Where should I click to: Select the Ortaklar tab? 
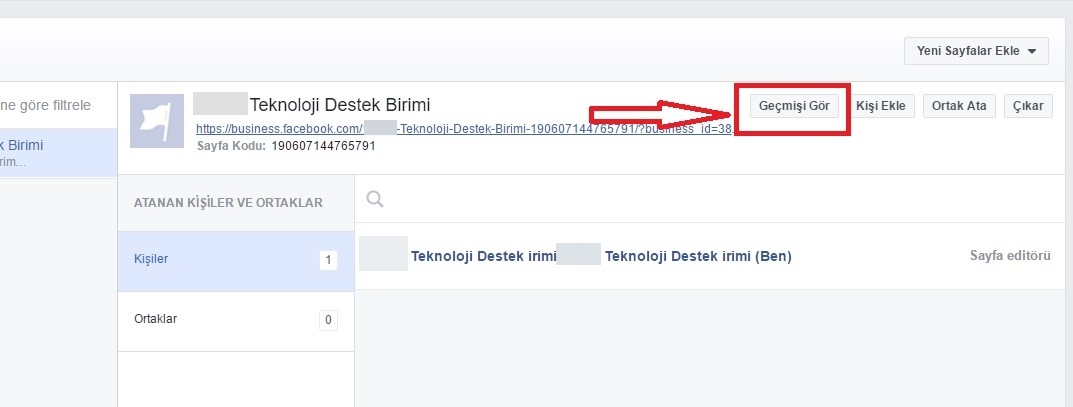(236, 321)
